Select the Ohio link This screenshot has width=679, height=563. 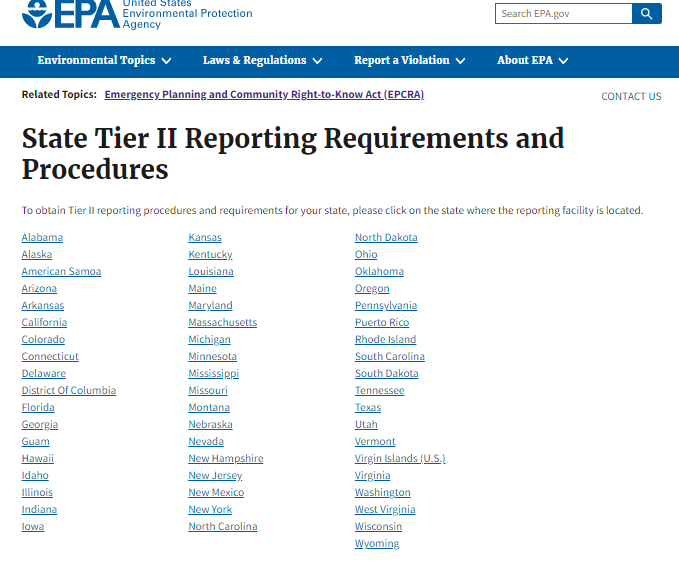point(366,254)
